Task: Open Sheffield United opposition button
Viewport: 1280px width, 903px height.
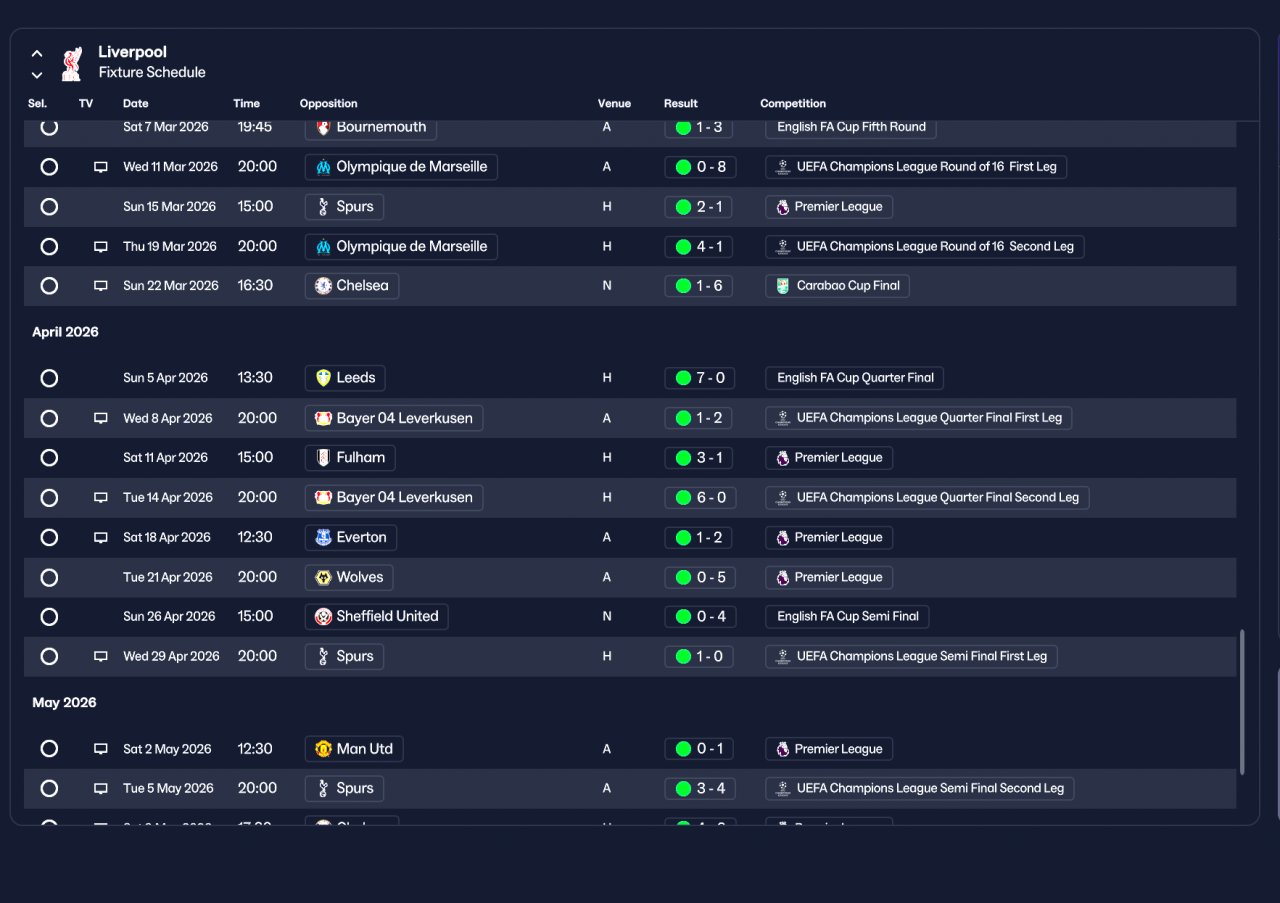Action: click(376, 617)
